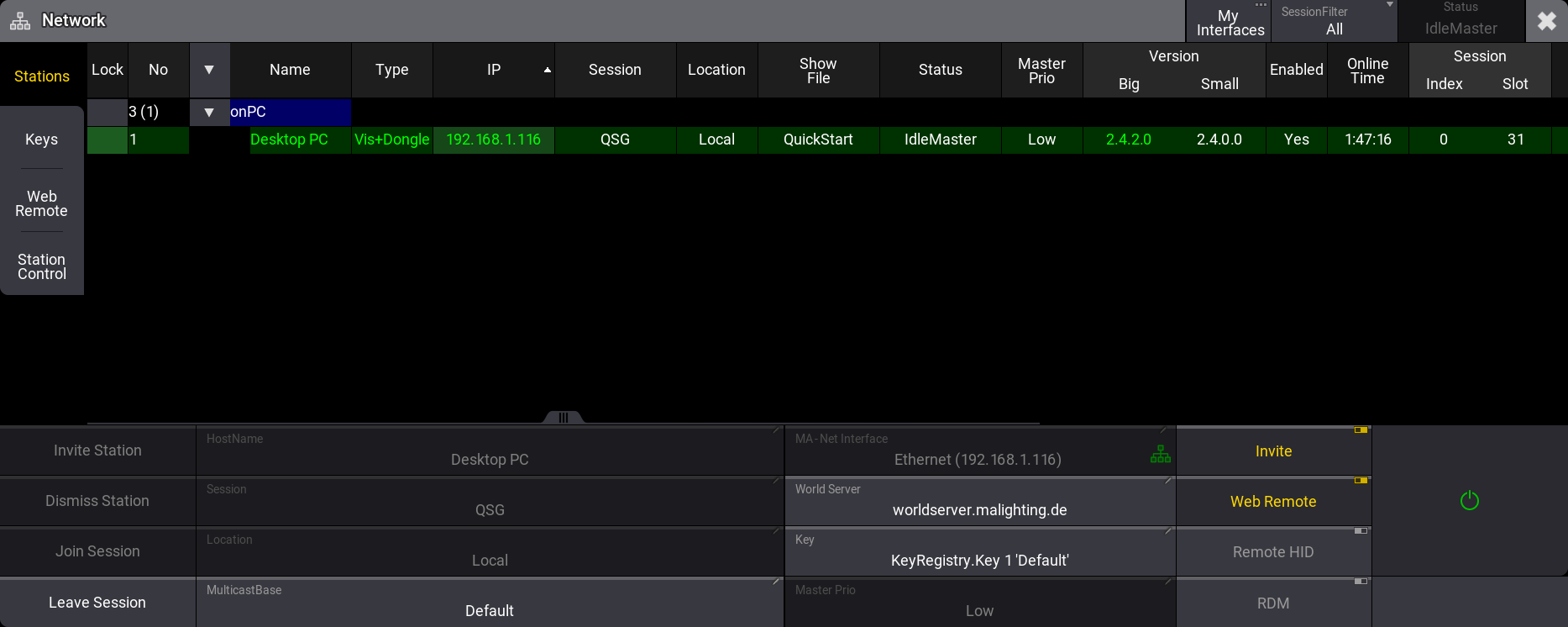Click the expand-all arrow column header

(x=209, y=70)
